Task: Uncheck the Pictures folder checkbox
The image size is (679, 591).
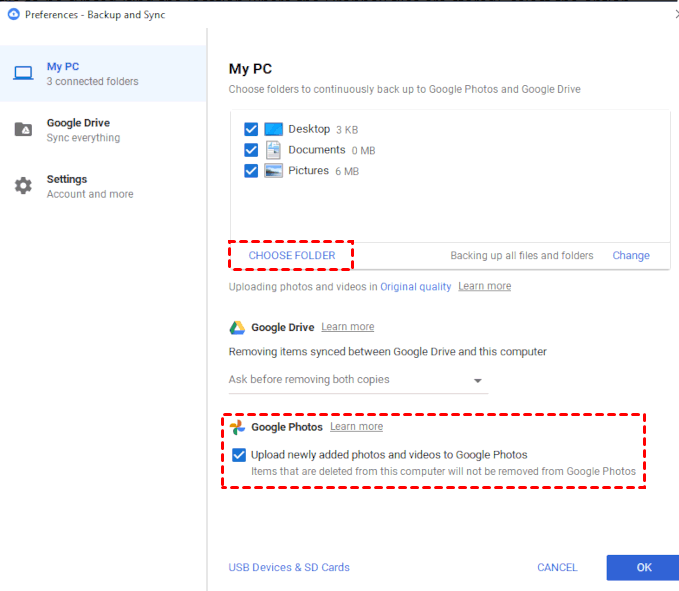Action: [x=251, y=171]
